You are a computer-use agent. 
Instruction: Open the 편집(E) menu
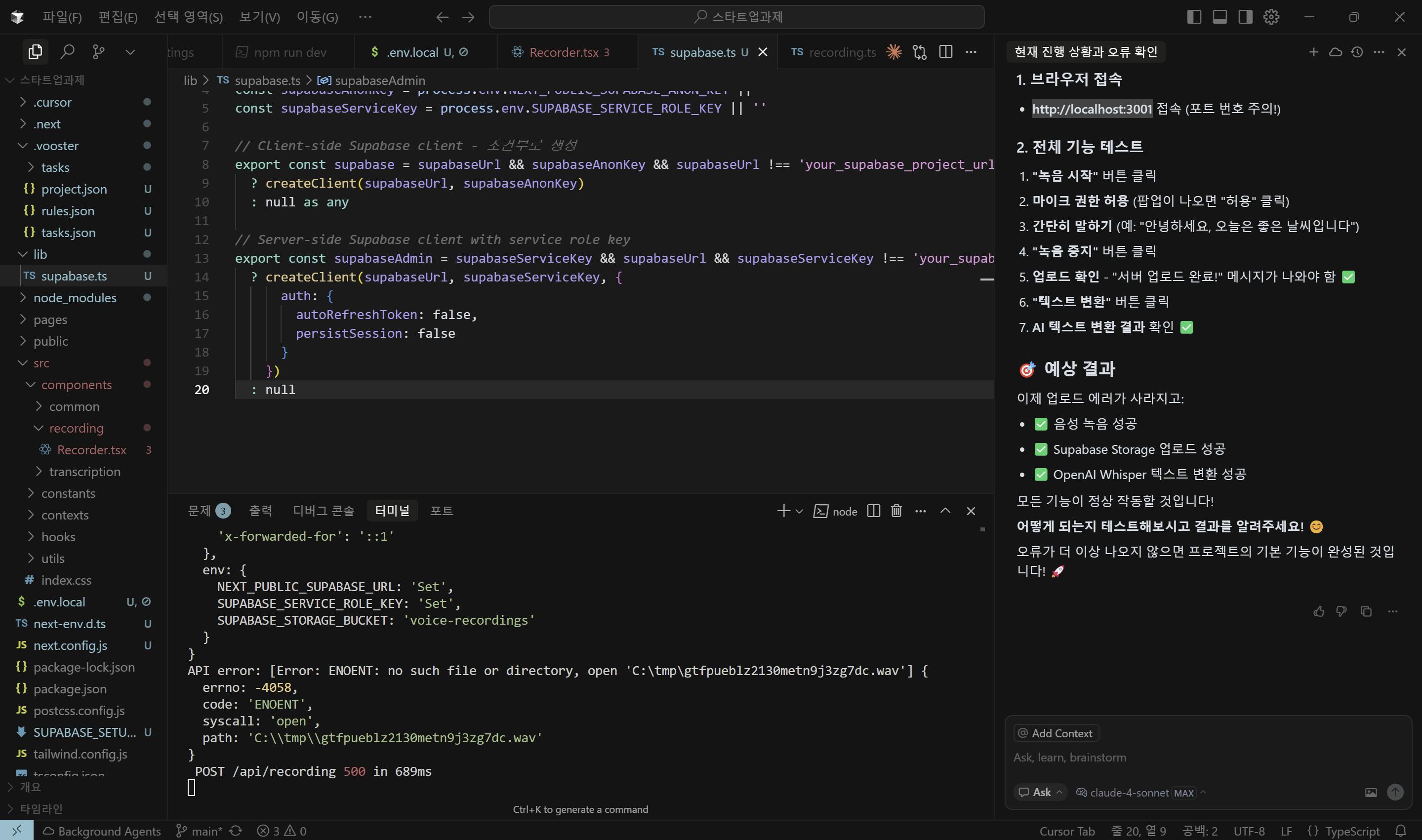pos(118,17)
